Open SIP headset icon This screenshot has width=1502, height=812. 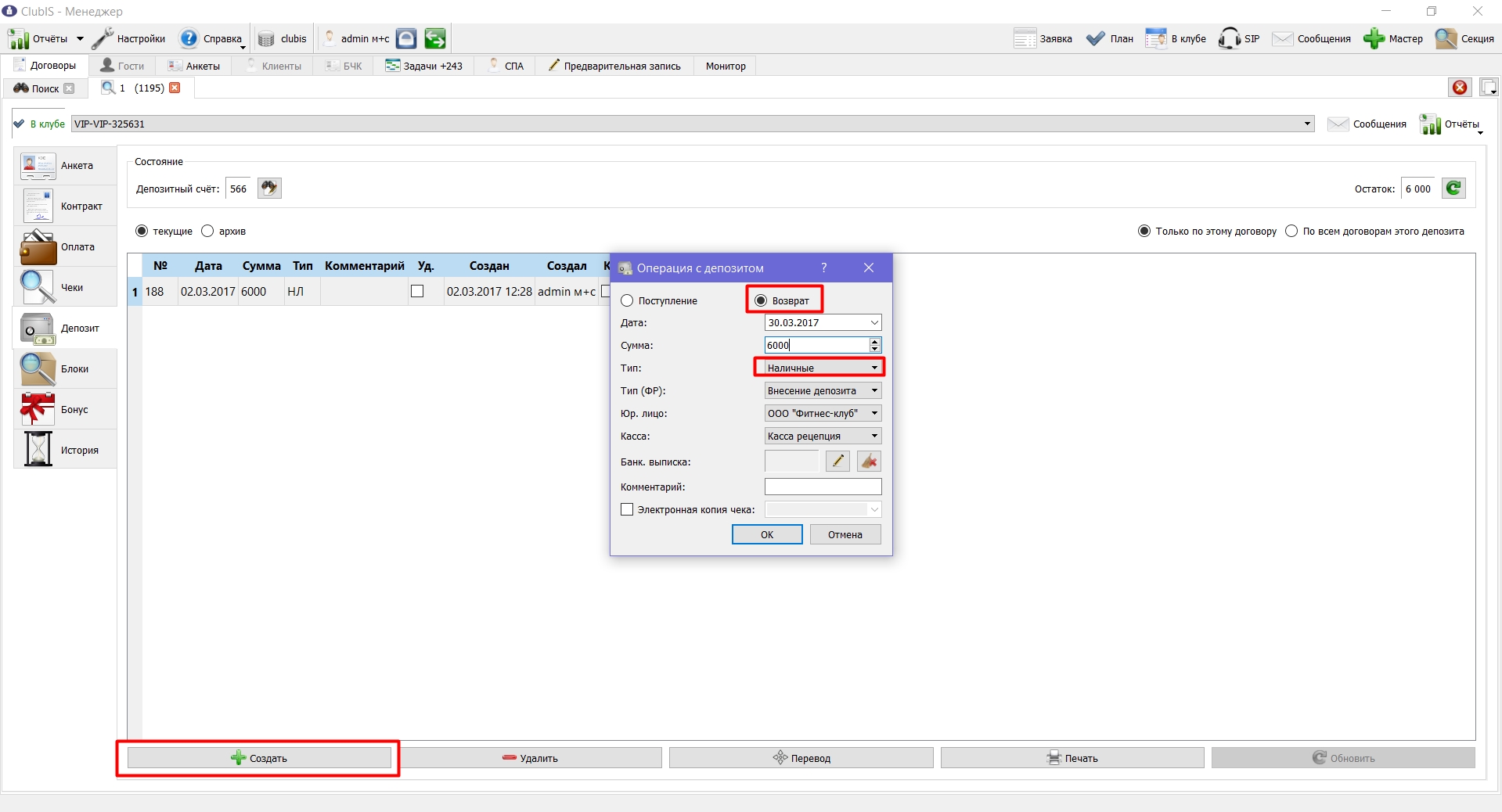1230,38
